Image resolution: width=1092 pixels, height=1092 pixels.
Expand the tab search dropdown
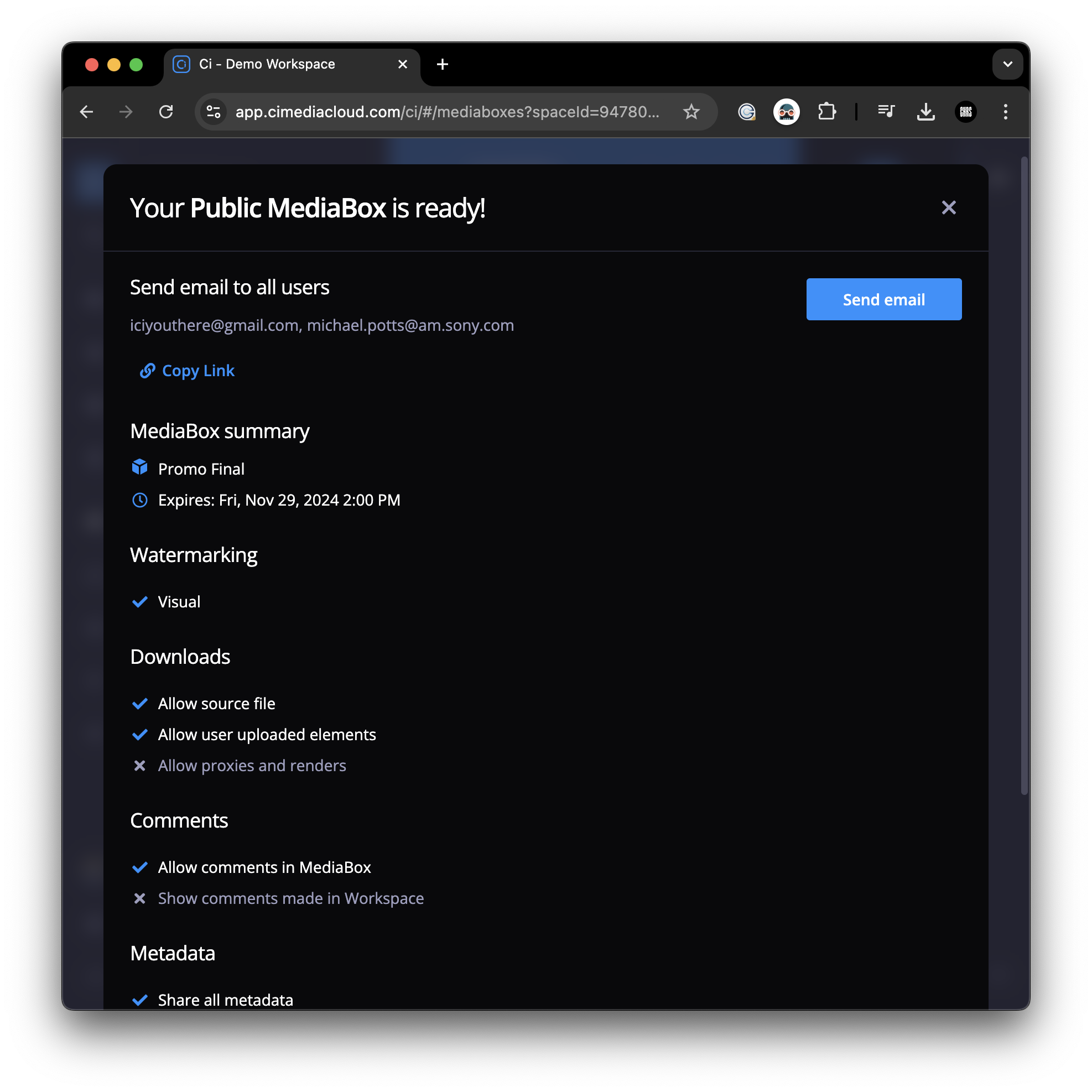tap(1007, 64)
